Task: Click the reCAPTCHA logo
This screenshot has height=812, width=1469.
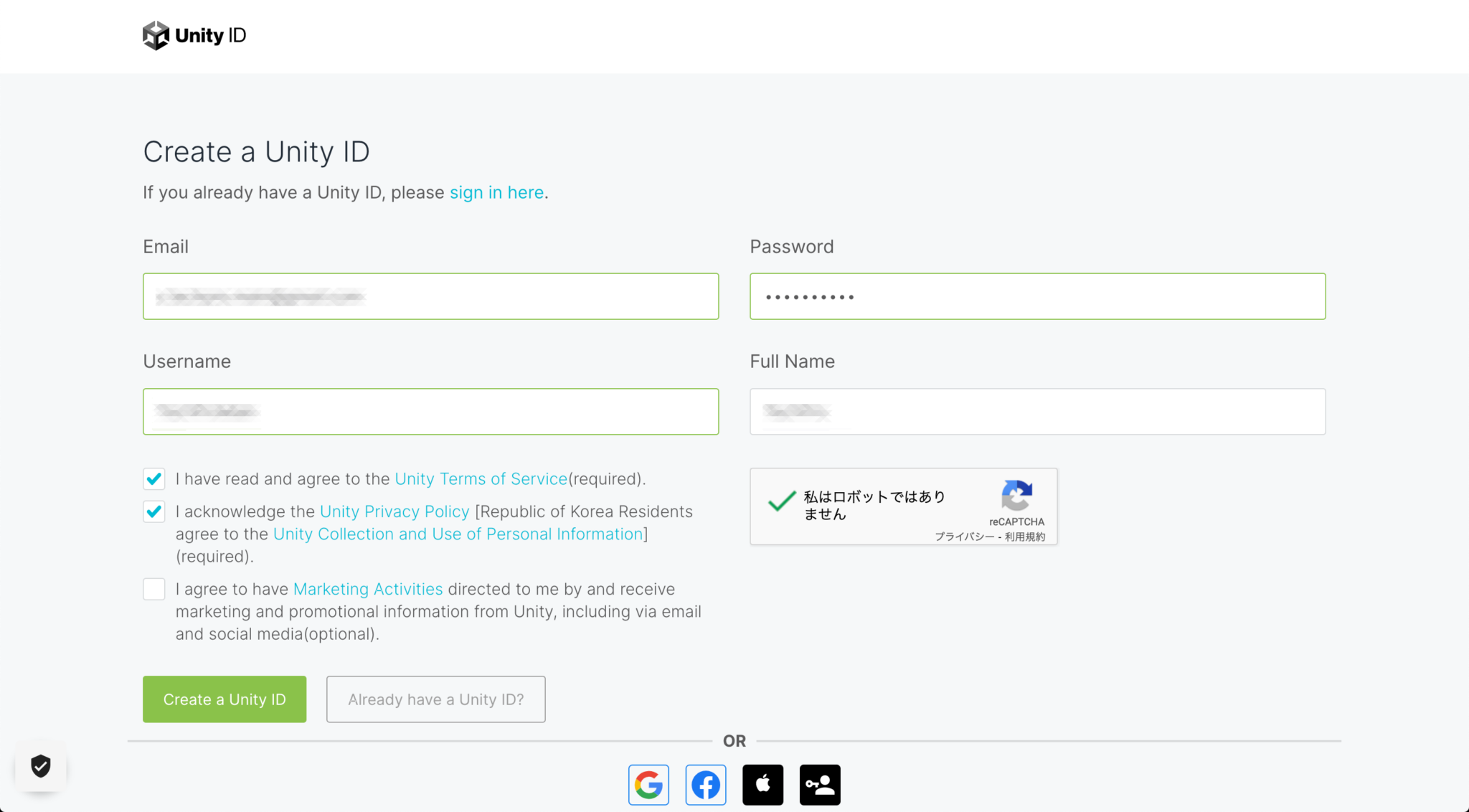Action: 1016,496
